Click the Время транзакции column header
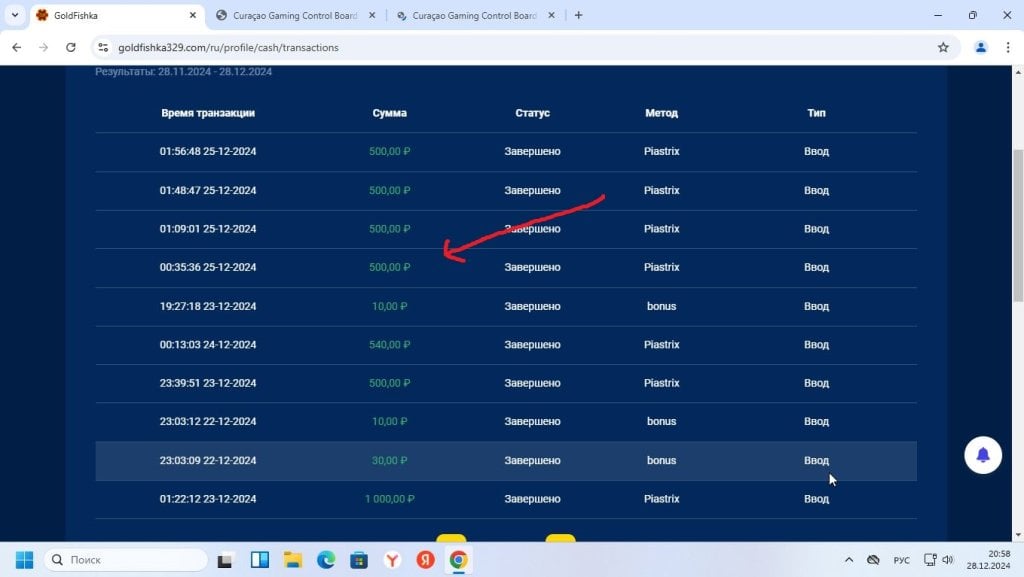Screen dimensions: 1024x577 pos(208,113)
